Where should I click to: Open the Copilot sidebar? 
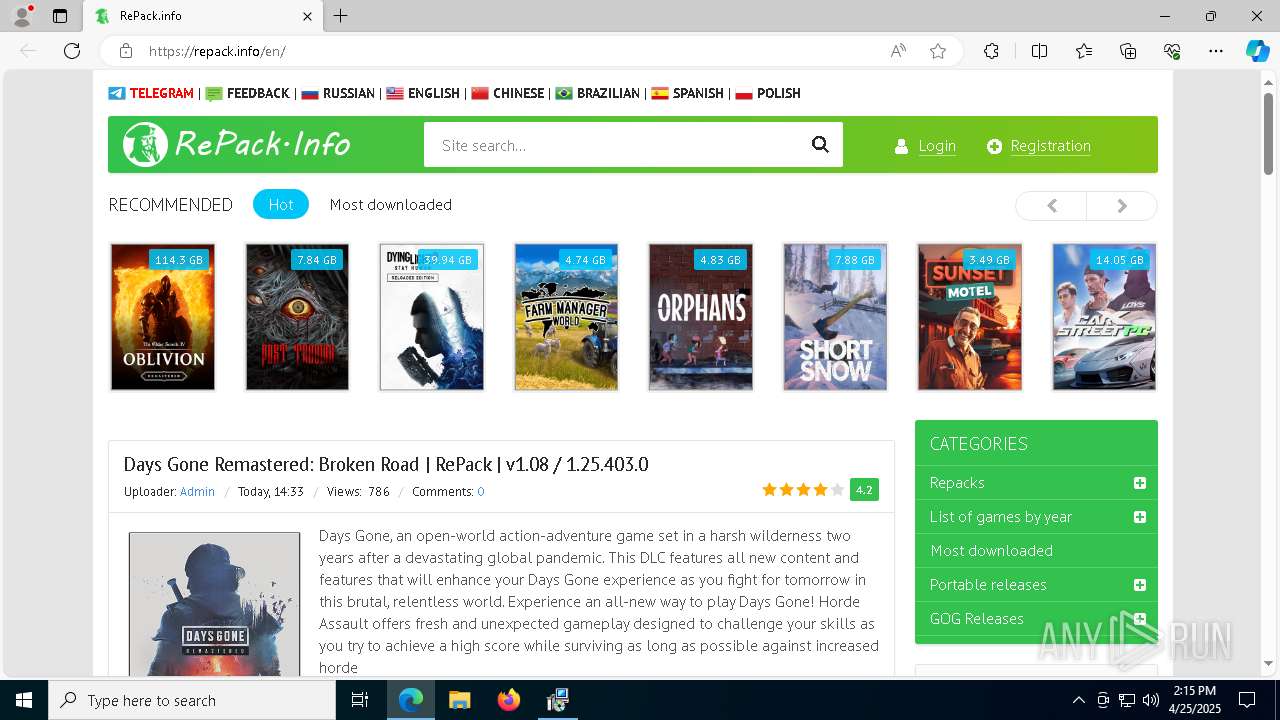coord(1258,51)
